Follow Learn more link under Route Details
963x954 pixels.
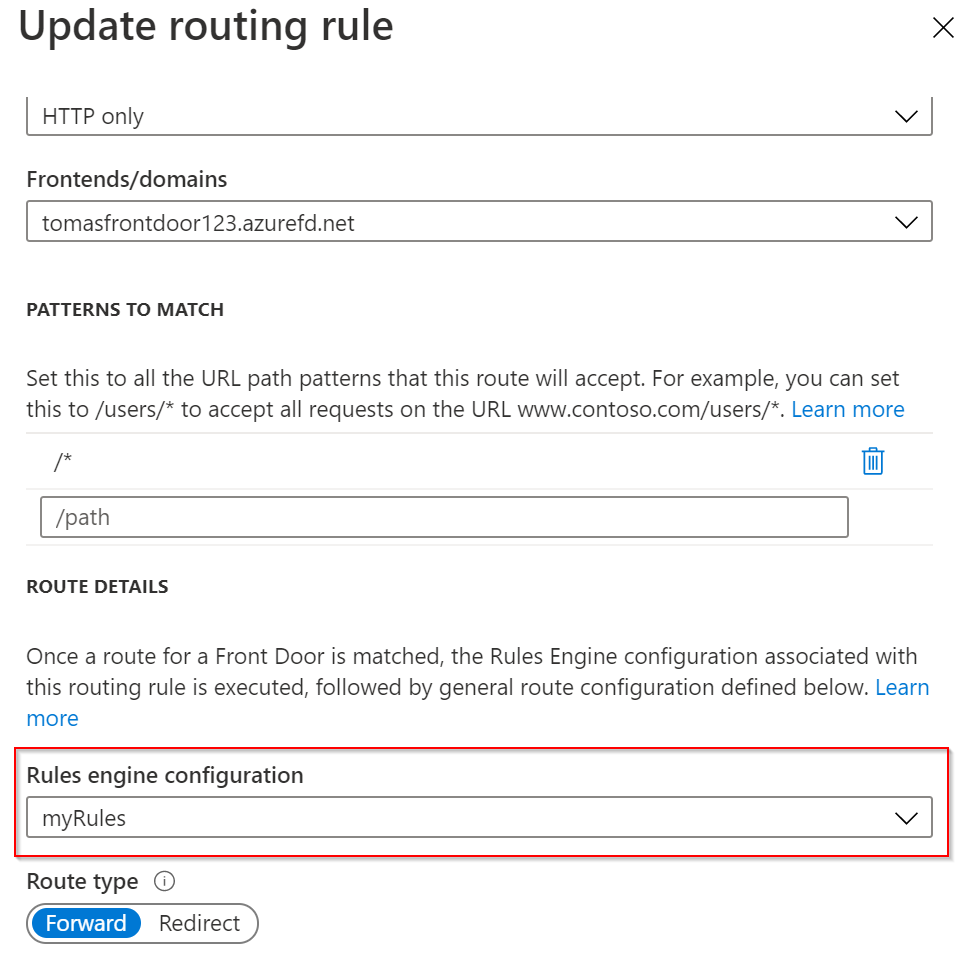coord(52,718)
